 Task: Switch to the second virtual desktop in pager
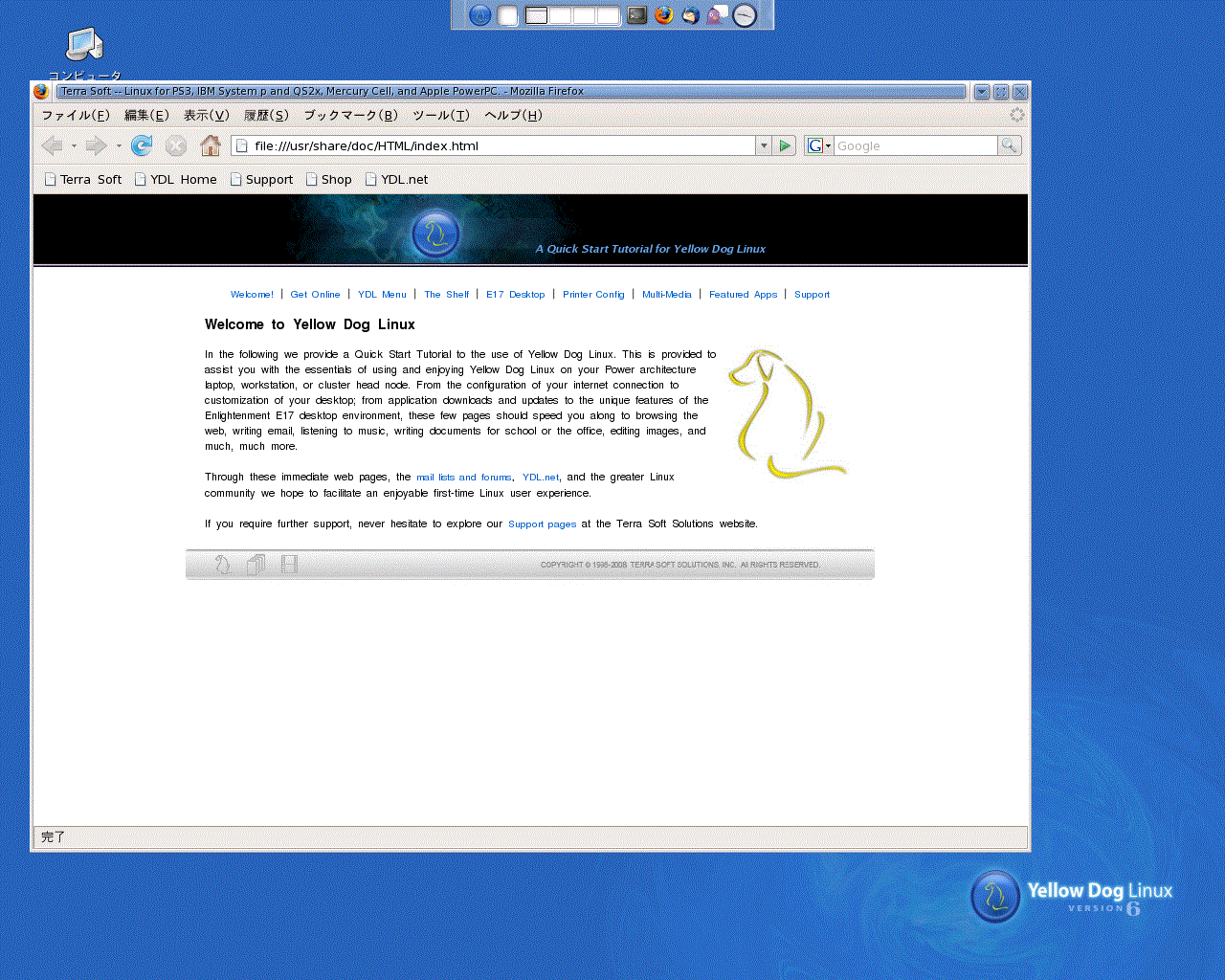[x=560, y=15]
